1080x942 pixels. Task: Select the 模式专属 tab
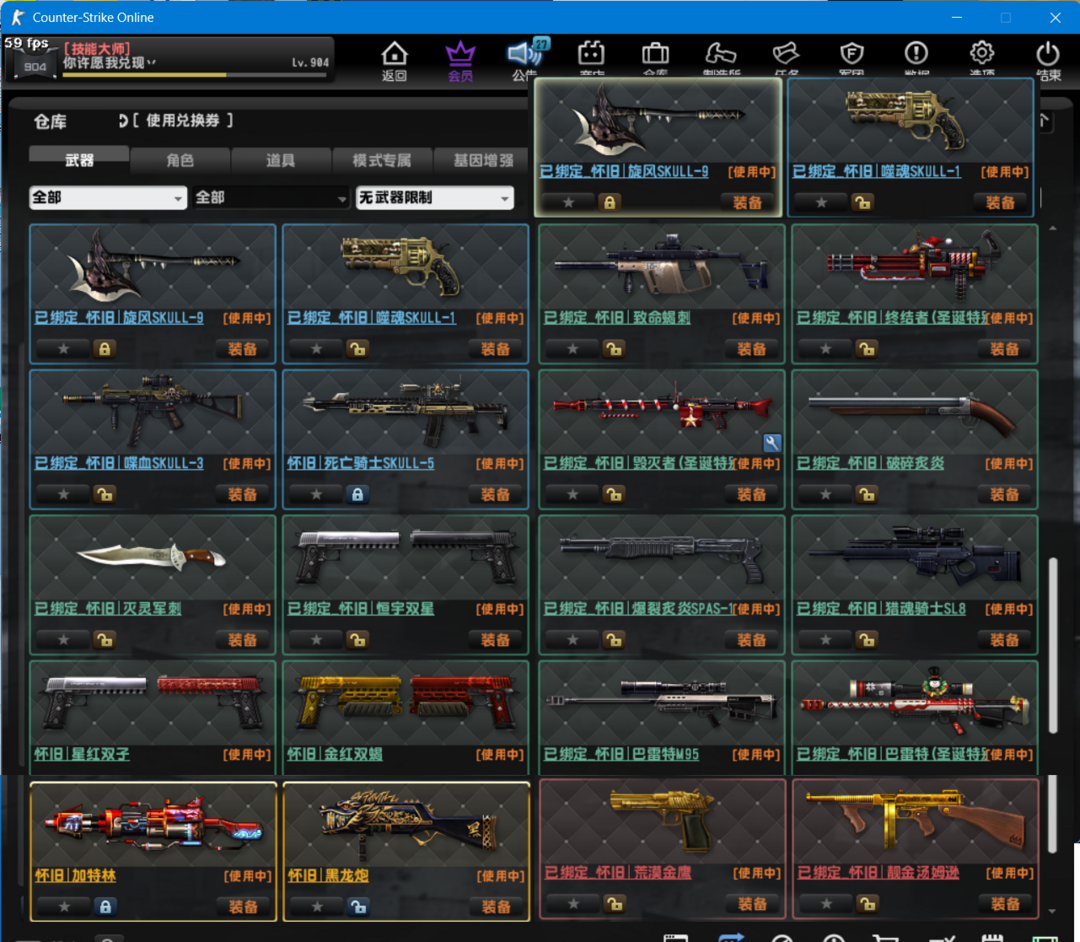coord(382,160)
